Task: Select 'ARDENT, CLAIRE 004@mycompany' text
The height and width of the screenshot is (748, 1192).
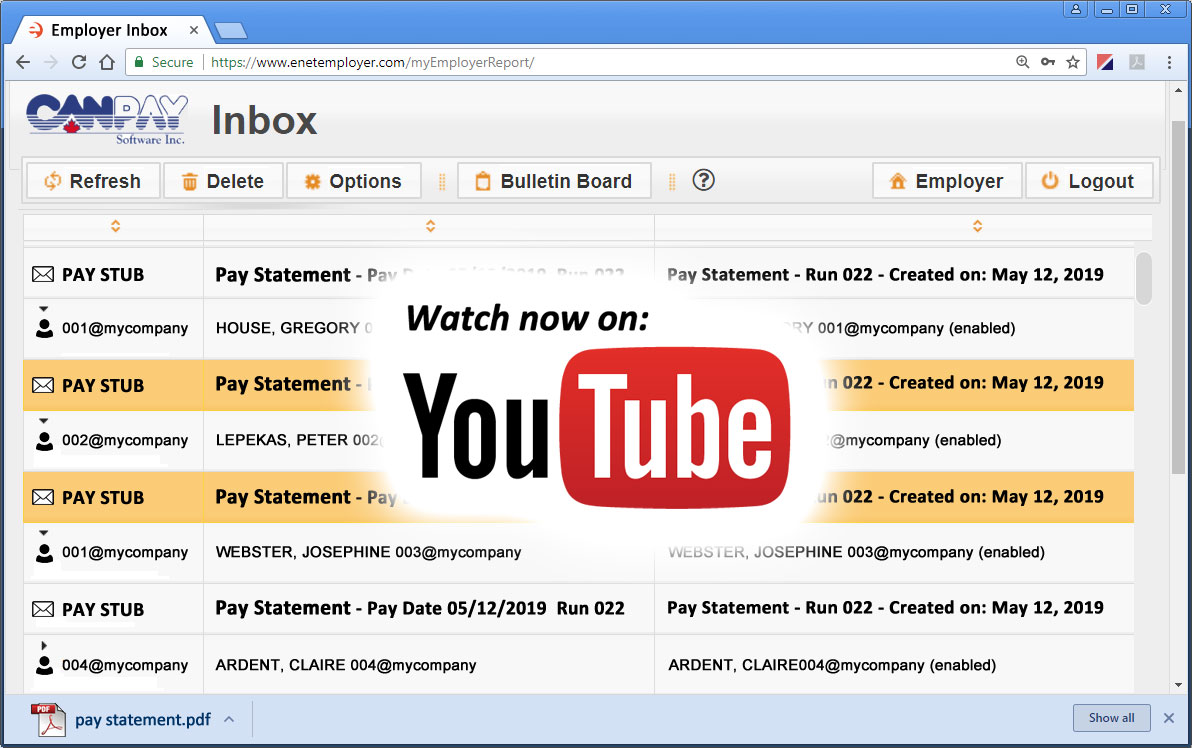Action: [x=346, y=665]
